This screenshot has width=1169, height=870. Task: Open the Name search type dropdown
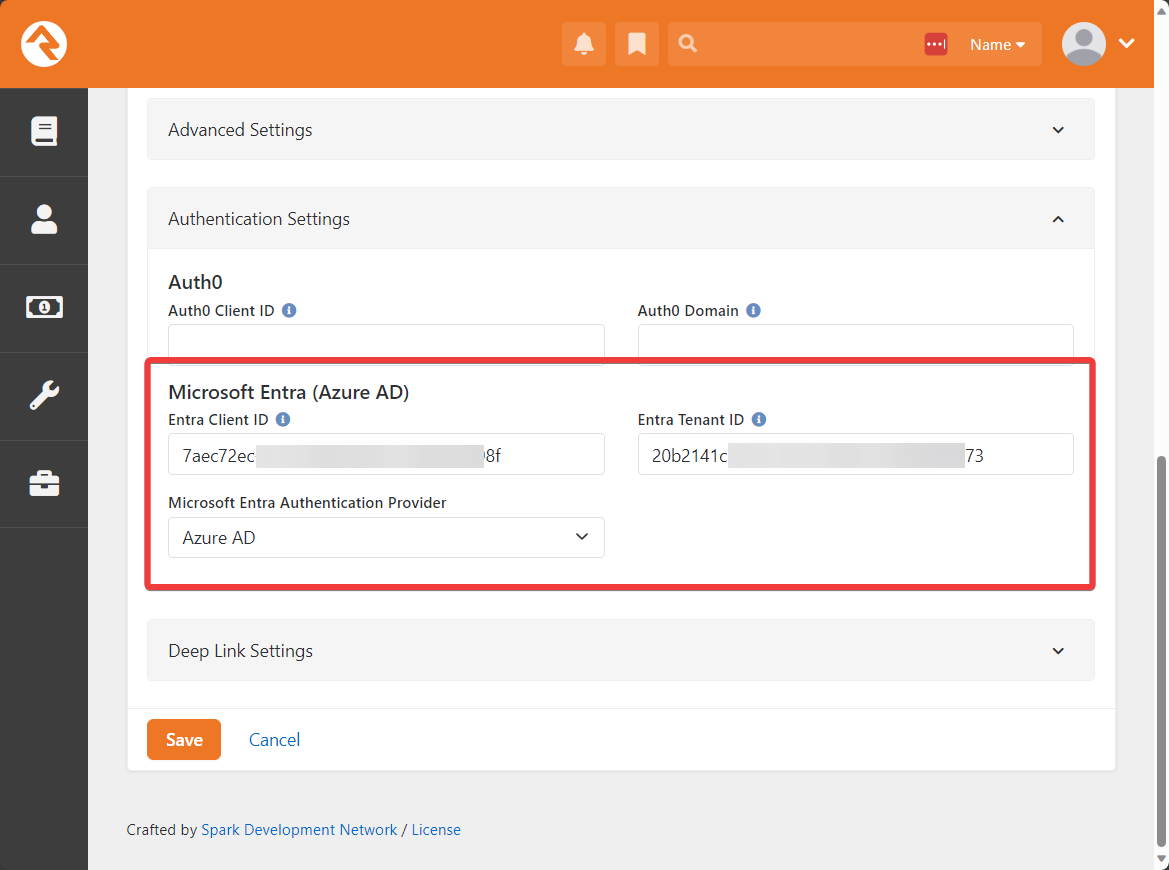(997, 45)
